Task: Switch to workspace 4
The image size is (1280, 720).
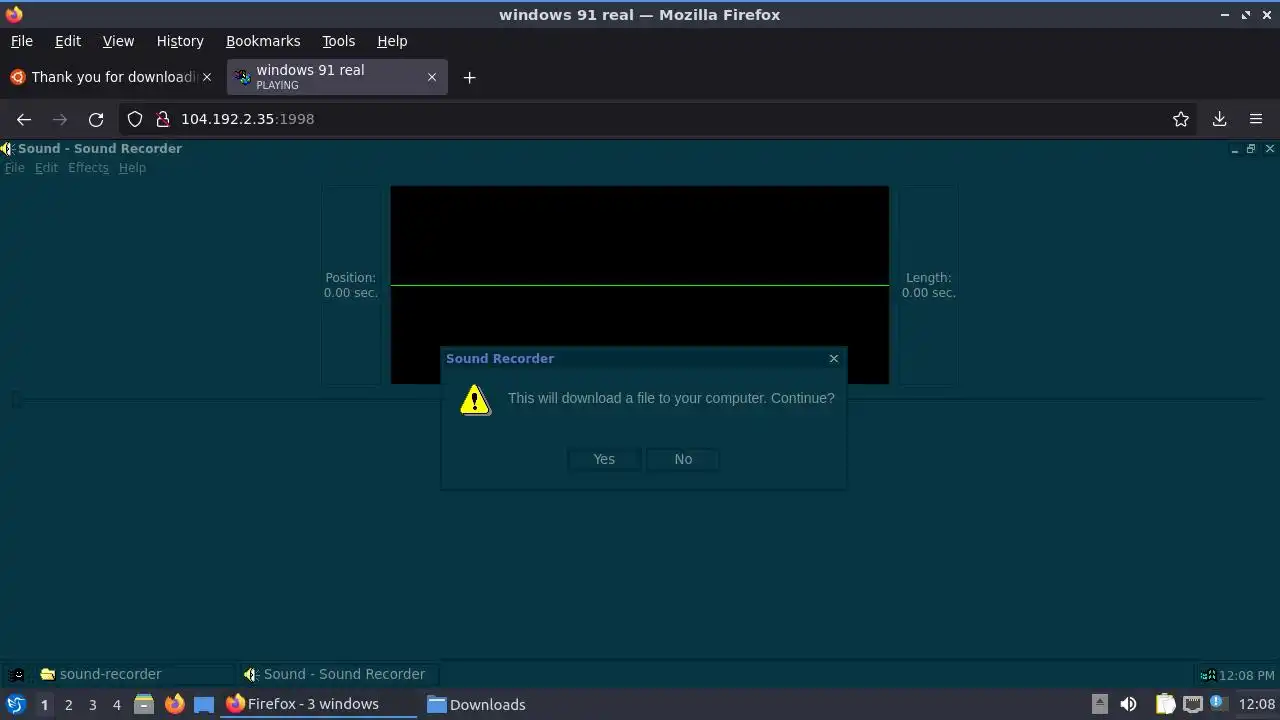Action: click(x=116, y=705)
